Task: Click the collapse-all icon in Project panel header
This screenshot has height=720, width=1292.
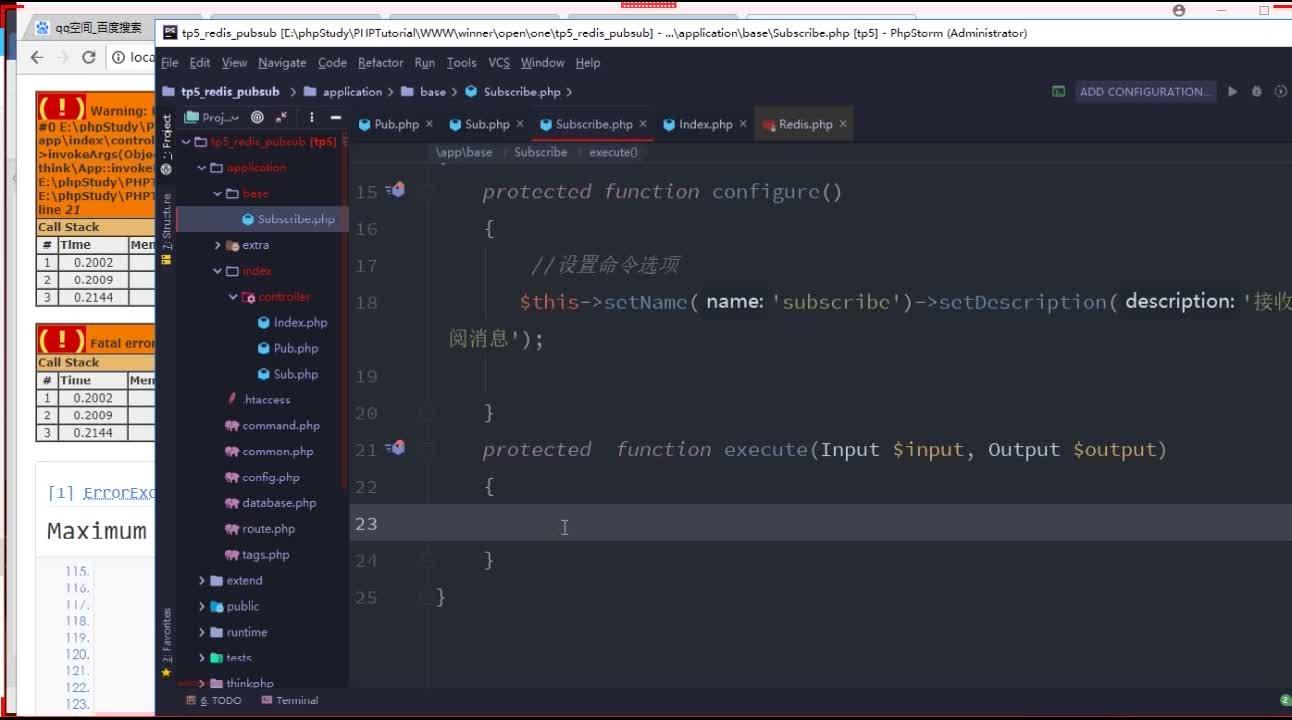Action: pyautogui.click(x=282, y=117)
